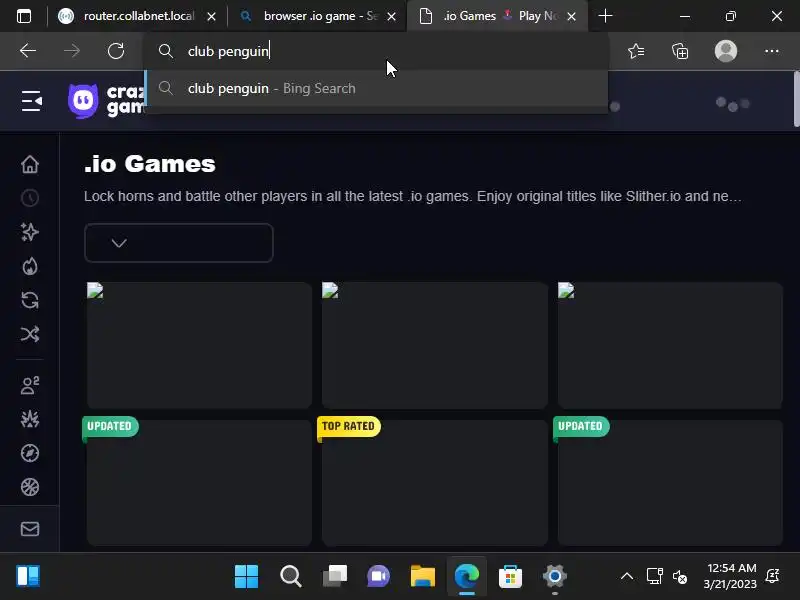The height and width of the screenshot is (600, 800).
Task: Open the taskbar clock showing 12:54 AM
Action: 731,576
